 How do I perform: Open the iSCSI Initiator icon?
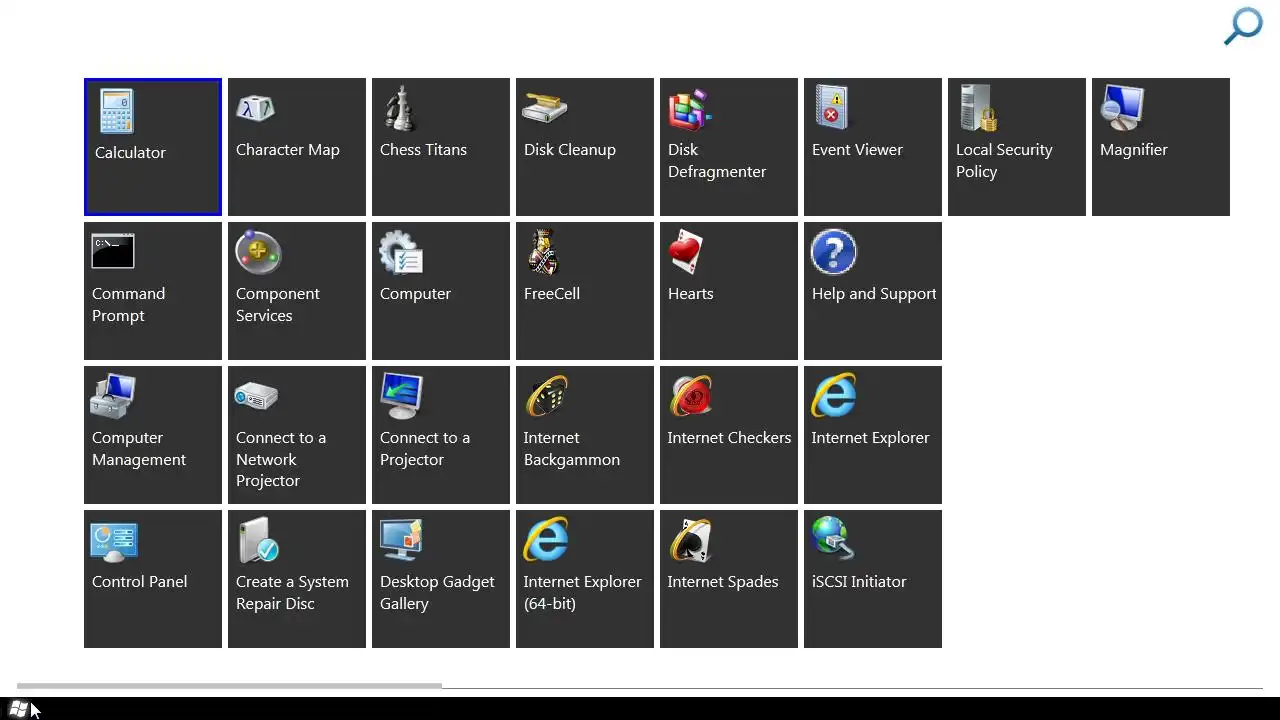click(x=834, y=538)
